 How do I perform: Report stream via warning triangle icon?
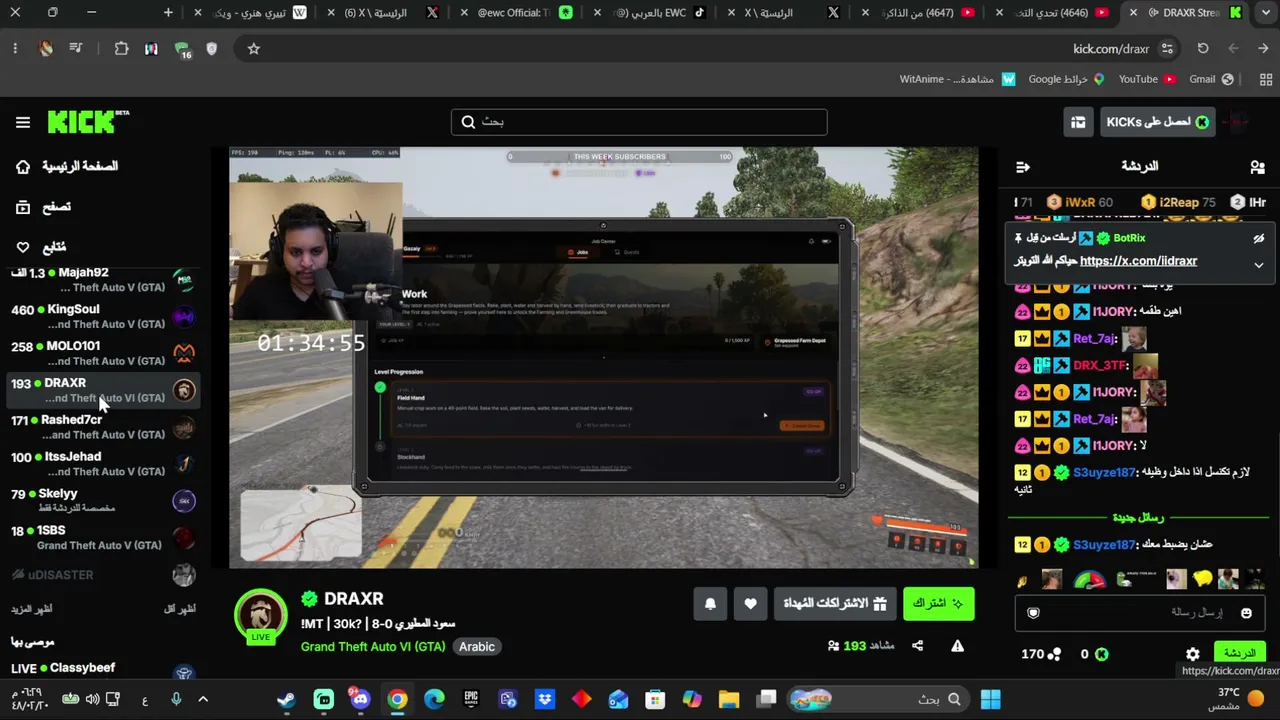(x=957, y=646)
